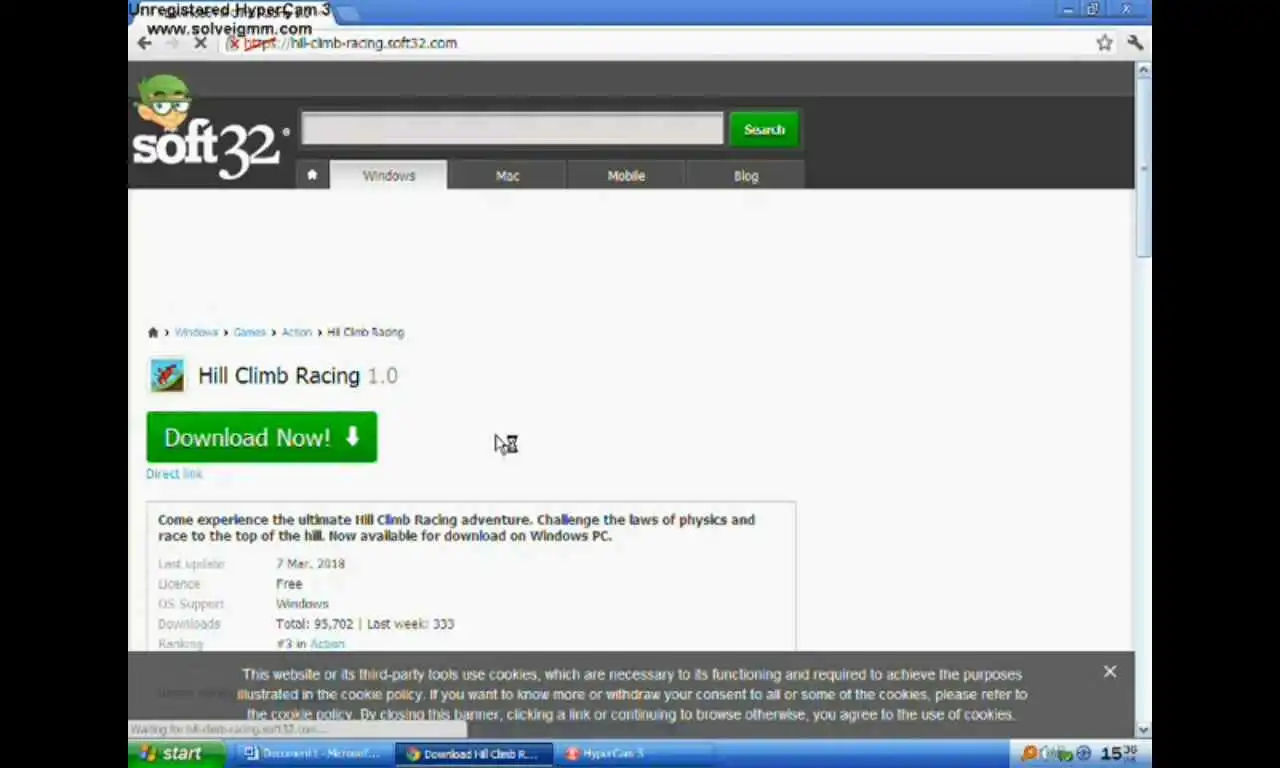
Task: Open the Windows tab
Action: click(x=388, y=175)
